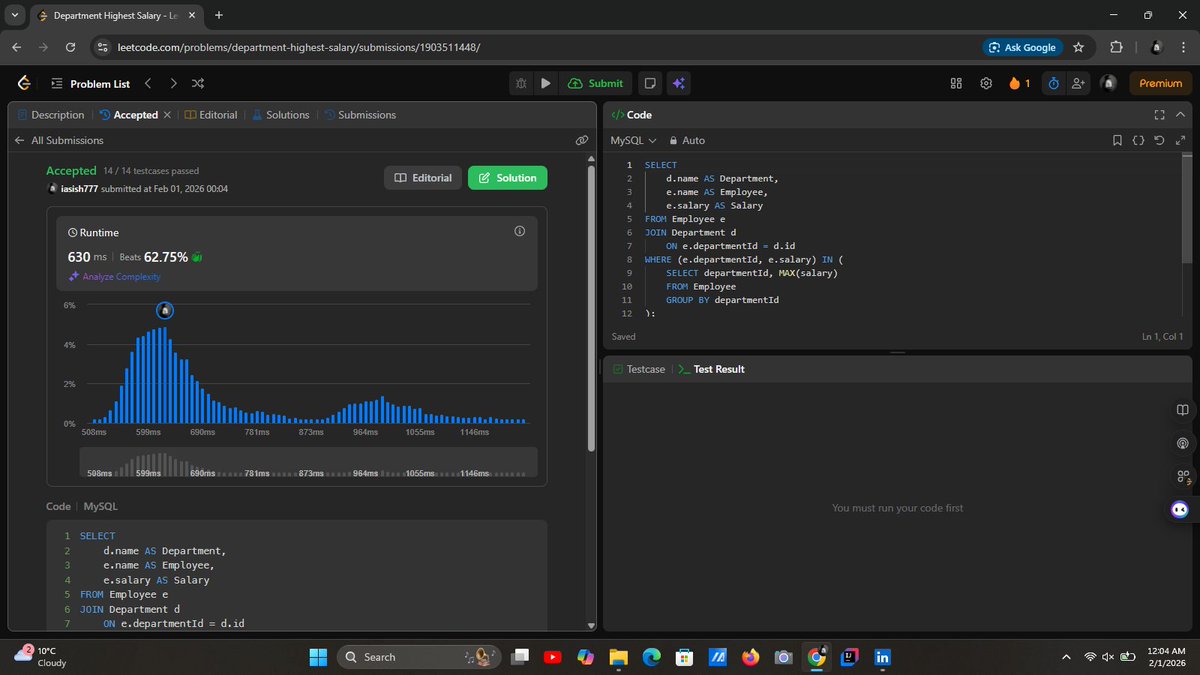The width and height of the screenshot is (1200, 675).
Task: Open the notebook icon in right sidebar
Action: tap(1182, 410)
